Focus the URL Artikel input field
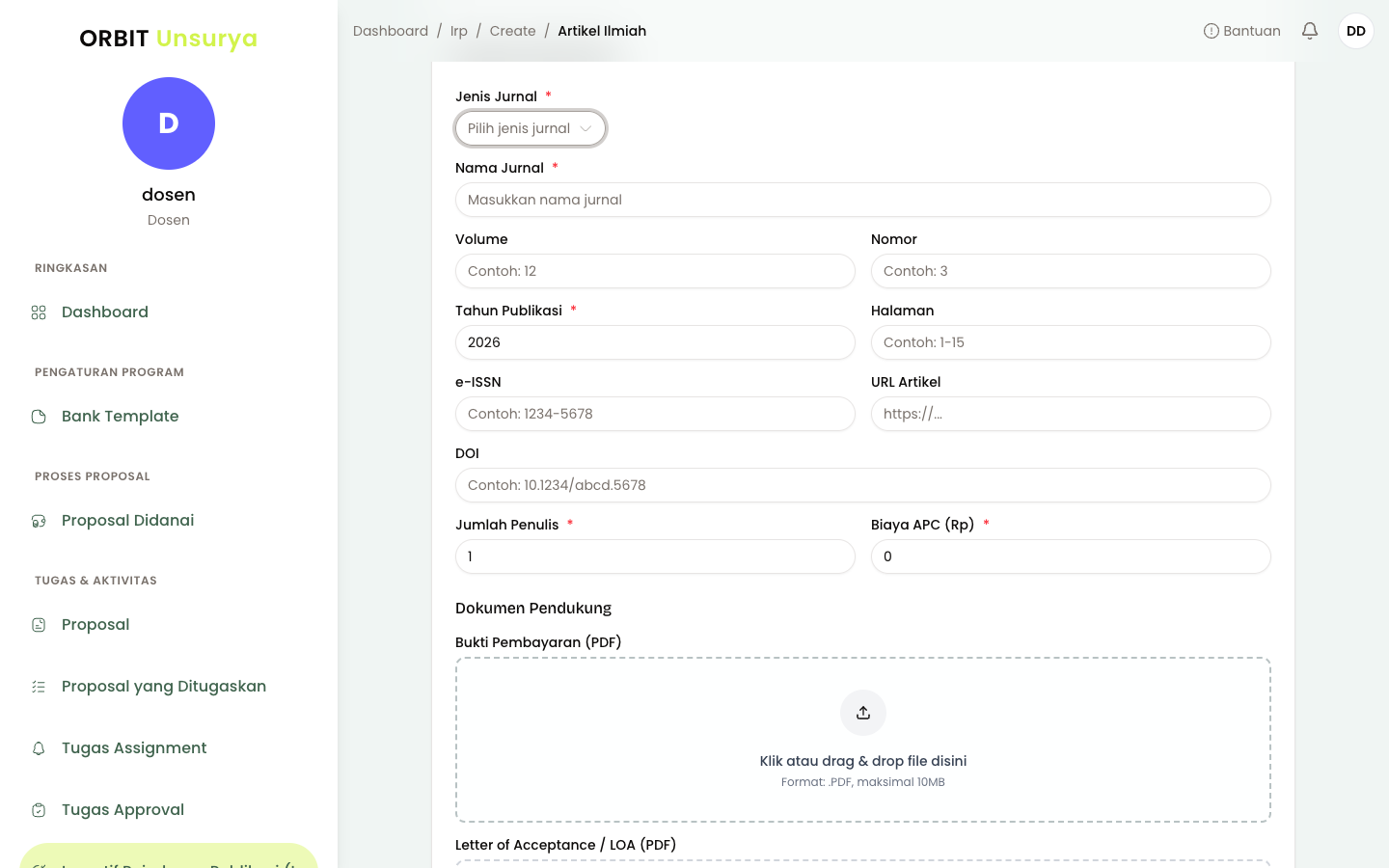The height and width of the screenshot is (868, 1389). [1071, 414]
